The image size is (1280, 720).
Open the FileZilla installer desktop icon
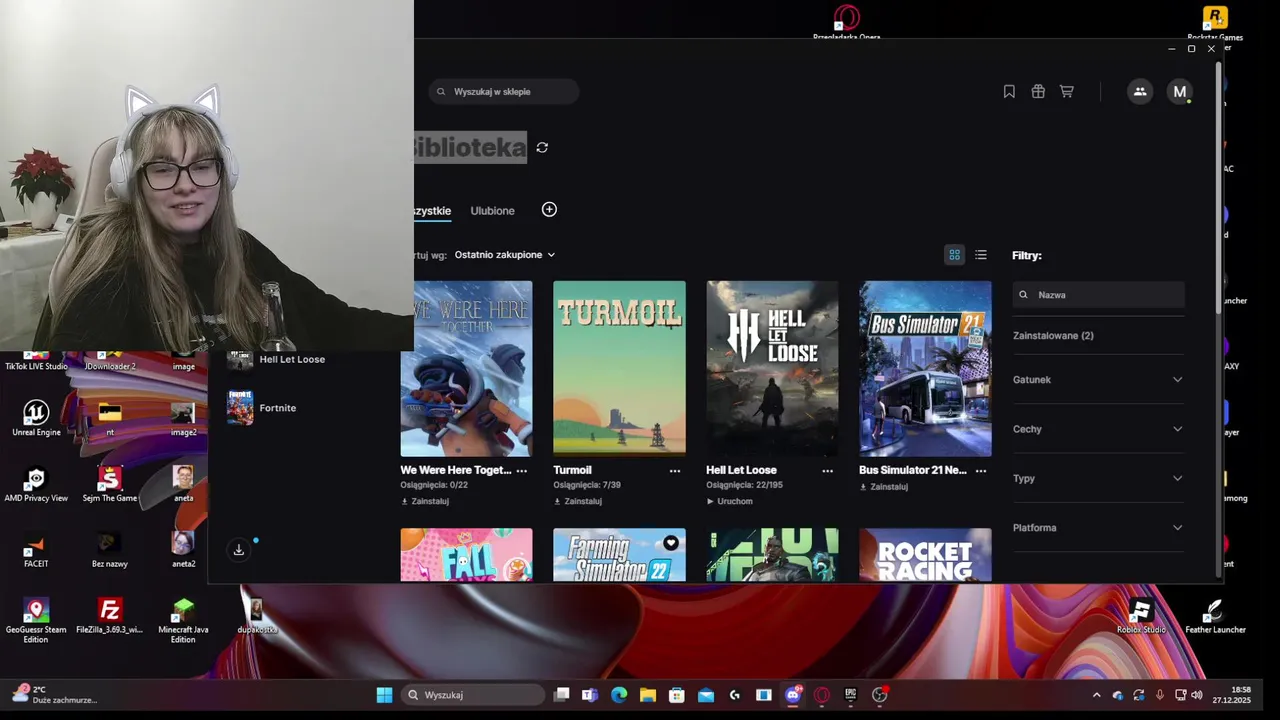(110, 616)
